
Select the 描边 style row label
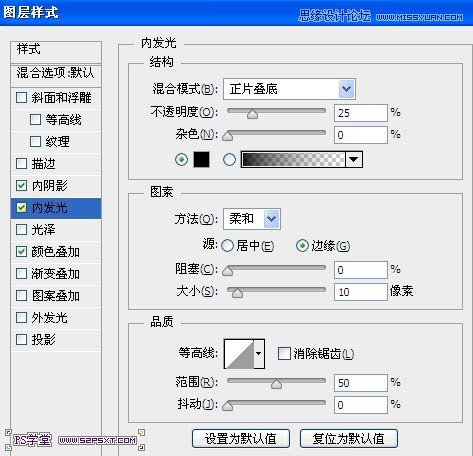click(x=44, y=164)
